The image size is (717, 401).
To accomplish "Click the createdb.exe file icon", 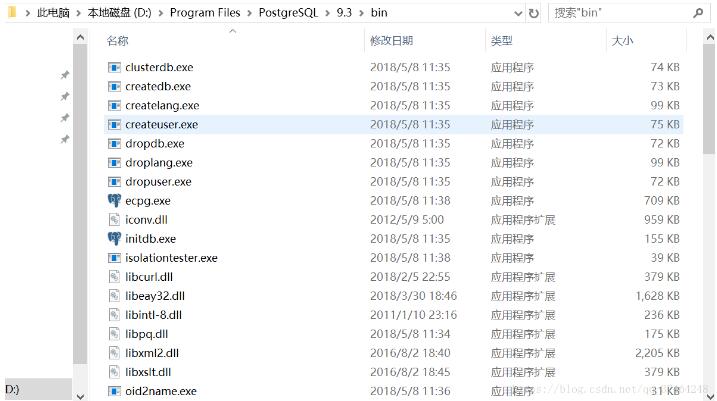I will click(x=114, y=86).
